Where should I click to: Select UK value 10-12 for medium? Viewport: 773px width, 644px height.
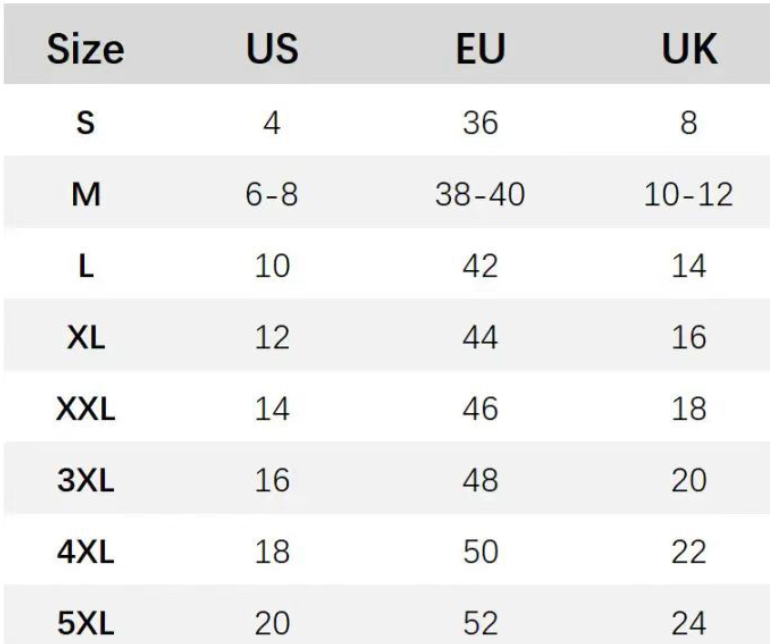click(x=689, y=194)
